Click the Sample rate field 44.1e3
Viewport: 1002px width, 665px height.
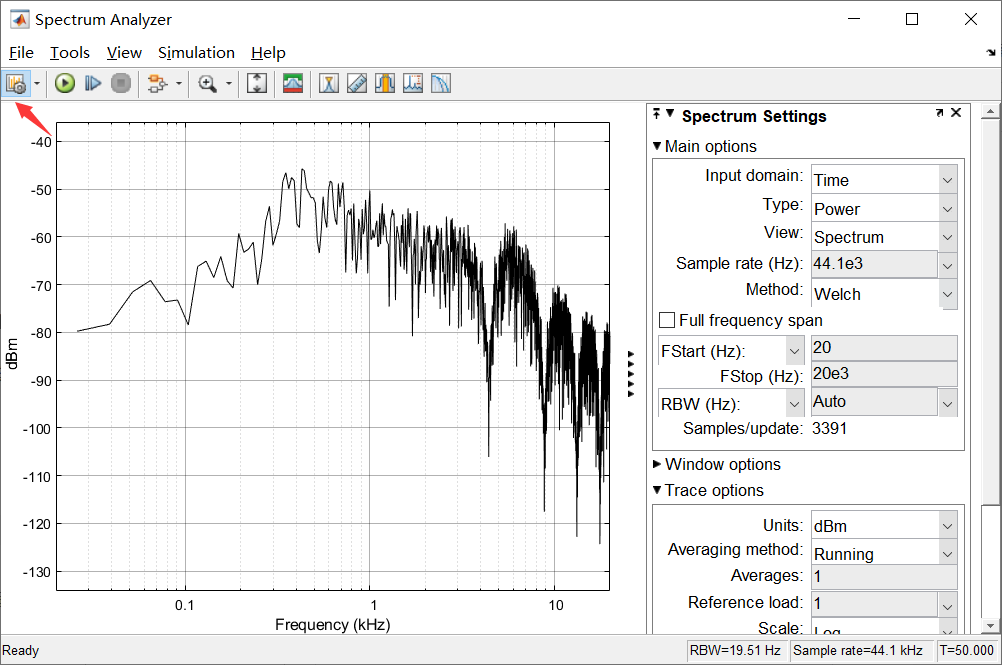874,264
